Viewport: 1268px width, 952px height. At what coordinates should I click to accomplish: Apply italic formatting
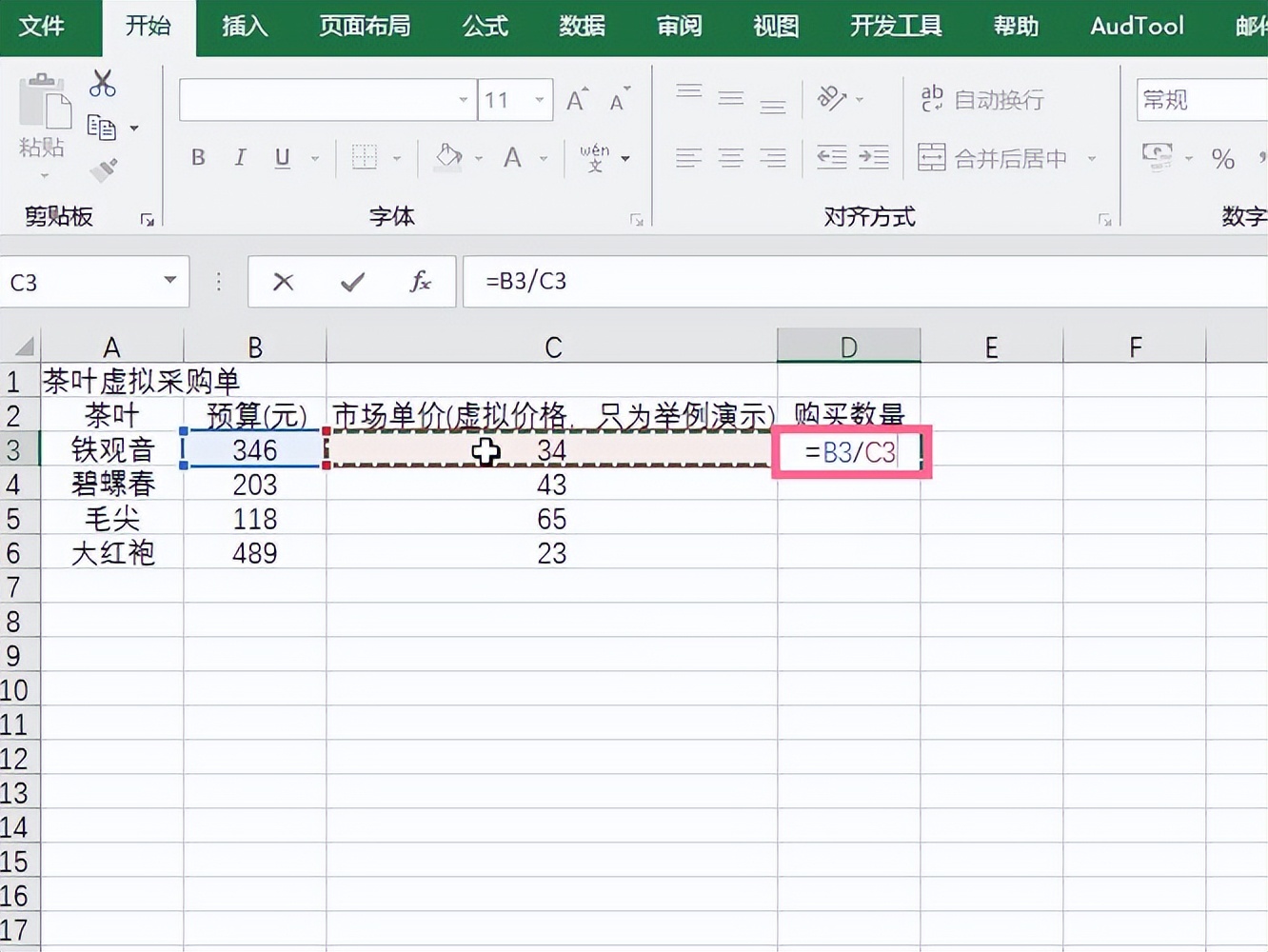point(240,158)
